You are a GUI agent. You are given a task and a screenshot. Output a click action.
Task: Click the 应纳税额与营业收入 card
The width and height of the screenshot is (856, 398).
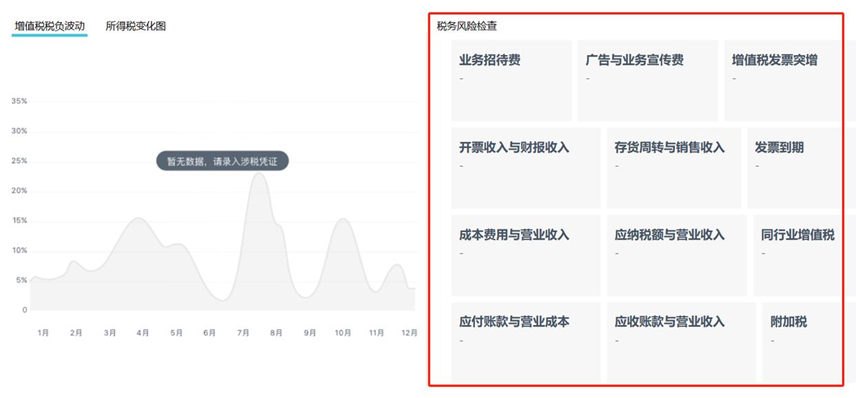(677, 256)
